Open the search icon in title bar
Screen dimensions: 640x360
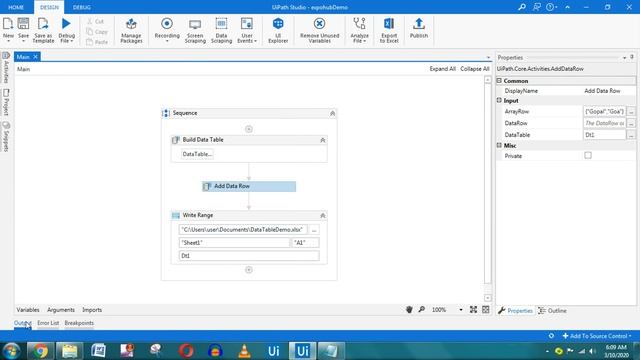[x=522, y=7]
